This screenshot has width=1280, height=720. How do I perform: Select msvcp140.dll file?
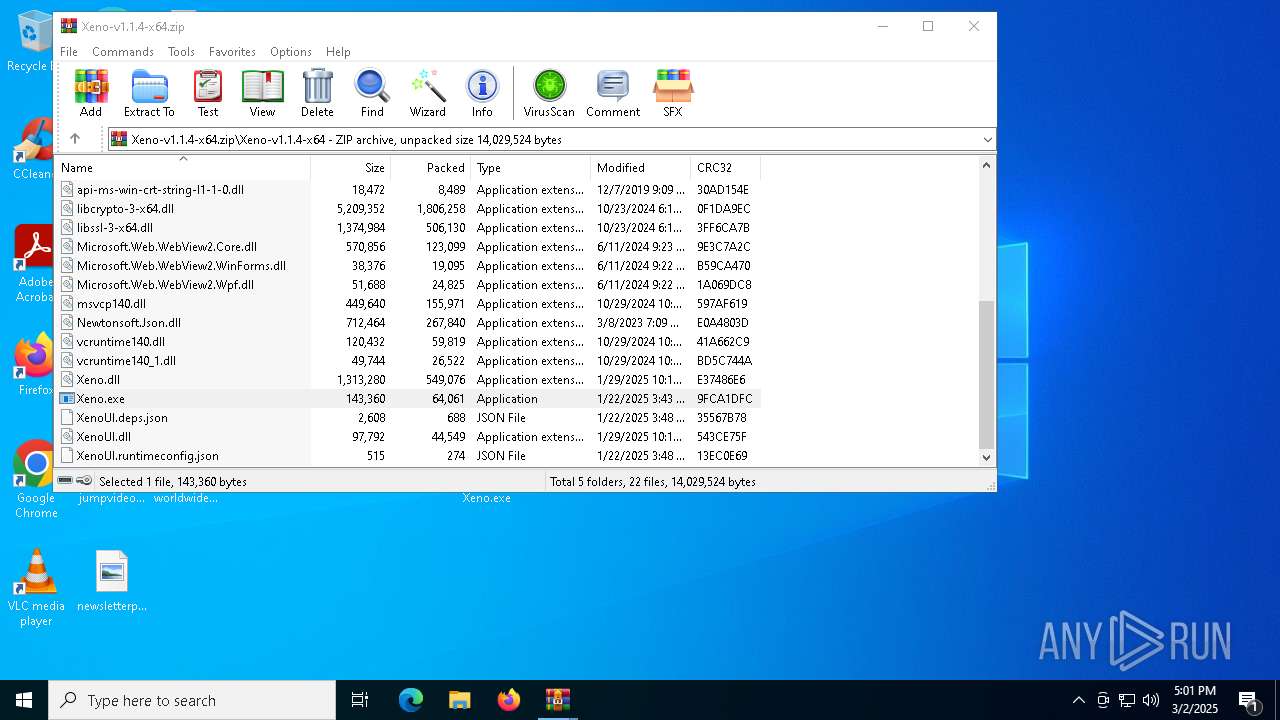coord(408,303)
